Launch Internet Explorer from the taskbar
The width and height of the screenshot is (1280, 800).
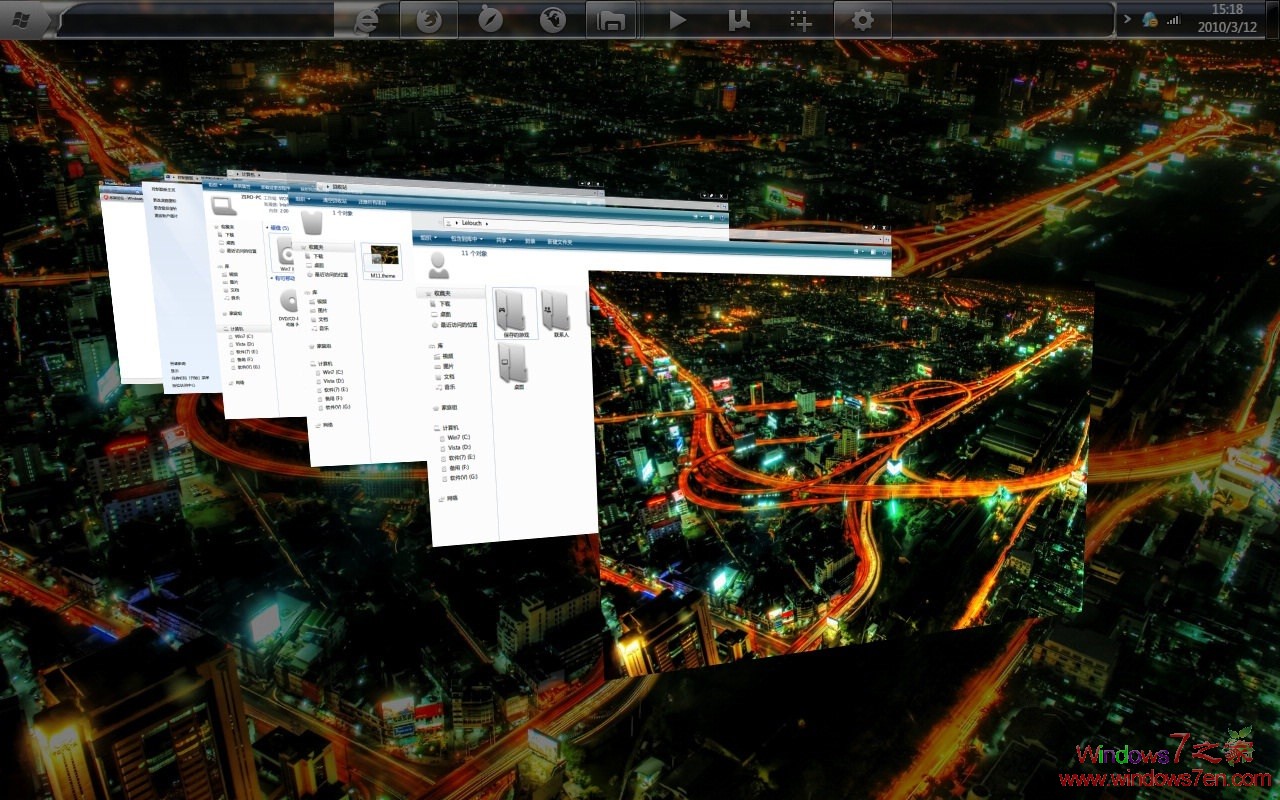tap(369, 20)
